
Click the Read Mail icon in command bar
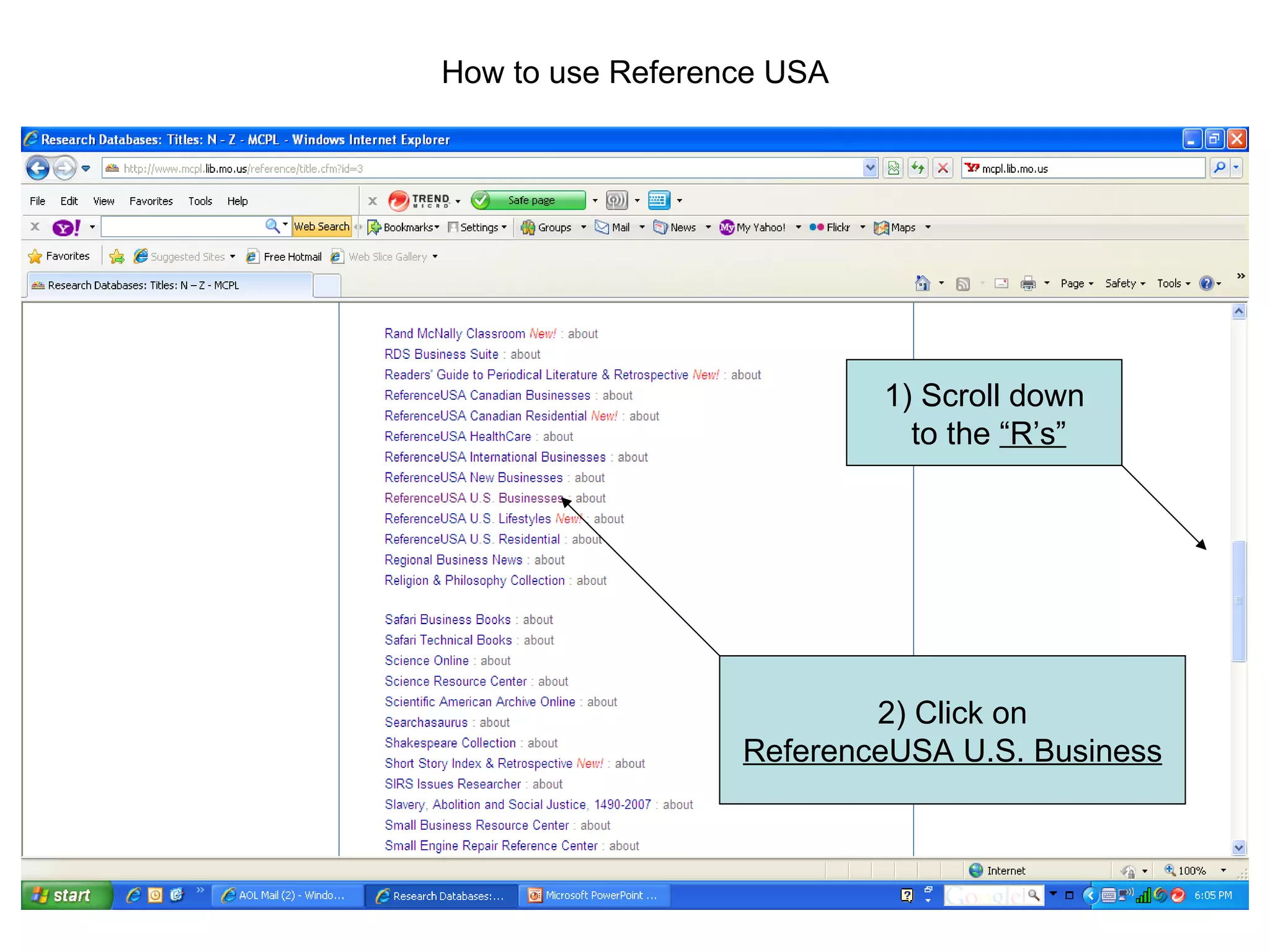(x=1001, y=283)
